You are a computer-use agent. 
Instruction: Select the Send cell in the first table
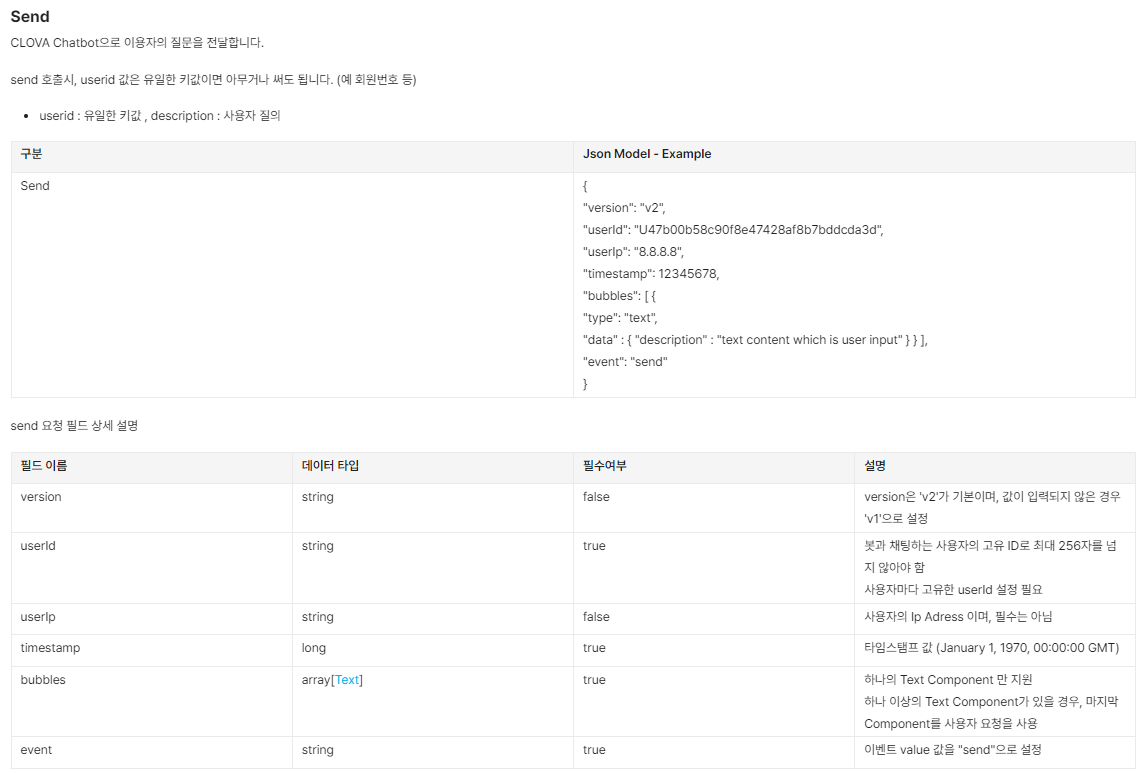[x=35, y=186]
